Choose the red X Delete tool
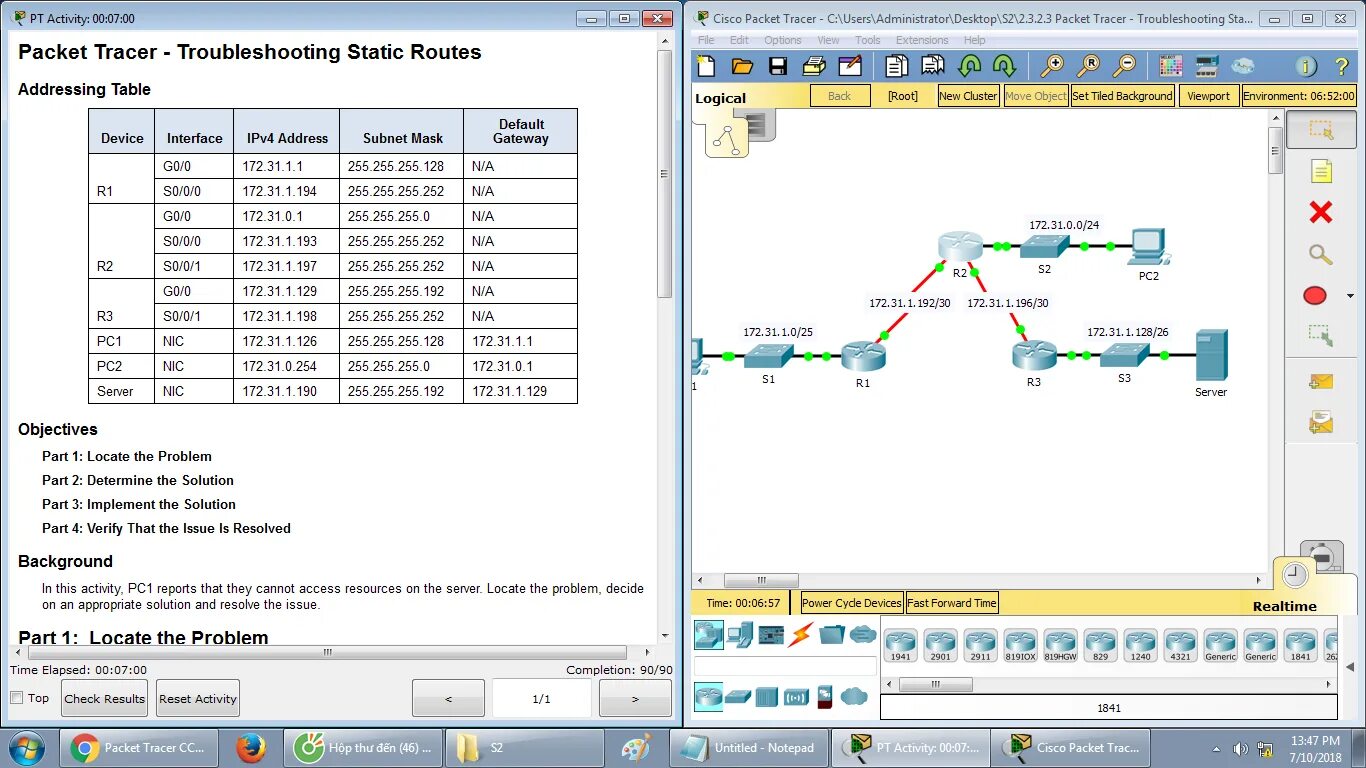 1321,212
